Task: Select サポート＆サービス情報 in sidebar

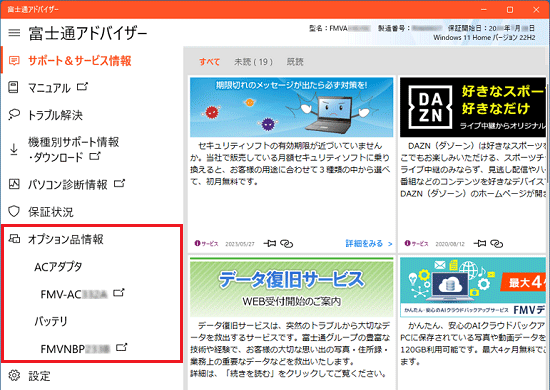Action: 79,61
